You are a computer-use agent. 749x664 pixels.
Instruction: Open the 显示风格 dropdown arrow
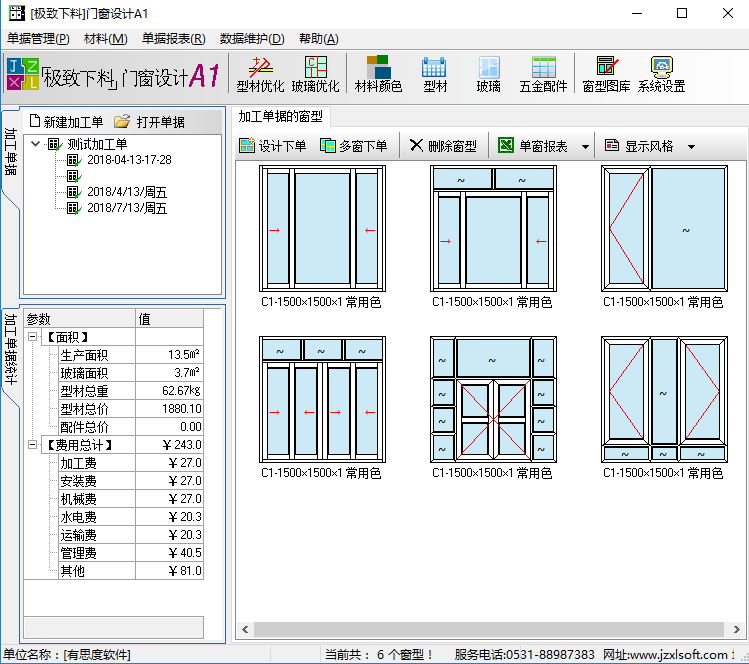(691, 146)
